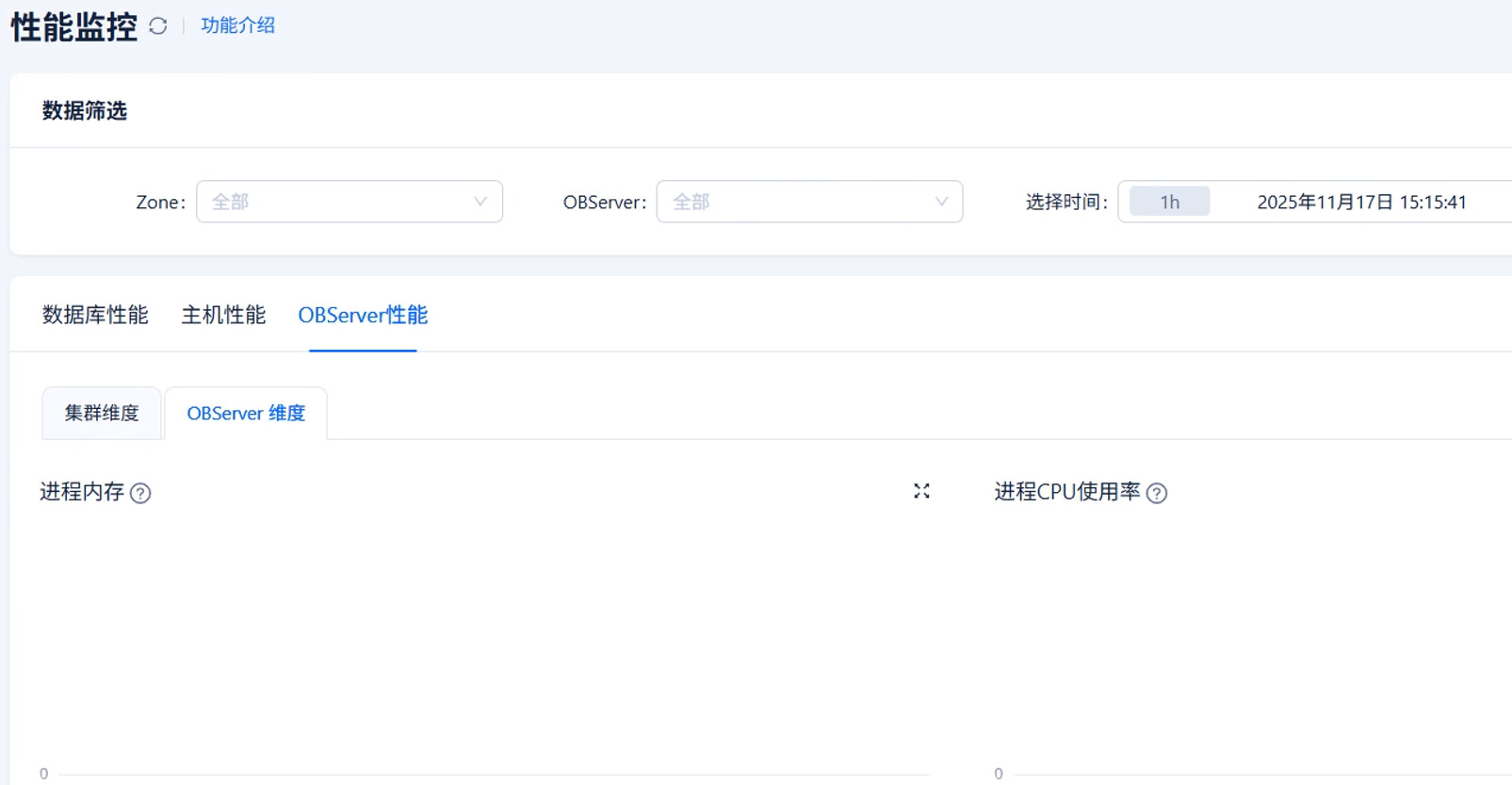
Task: Click the chevron arrow in OBServer dropdown
Action: (x=941, y=202)
